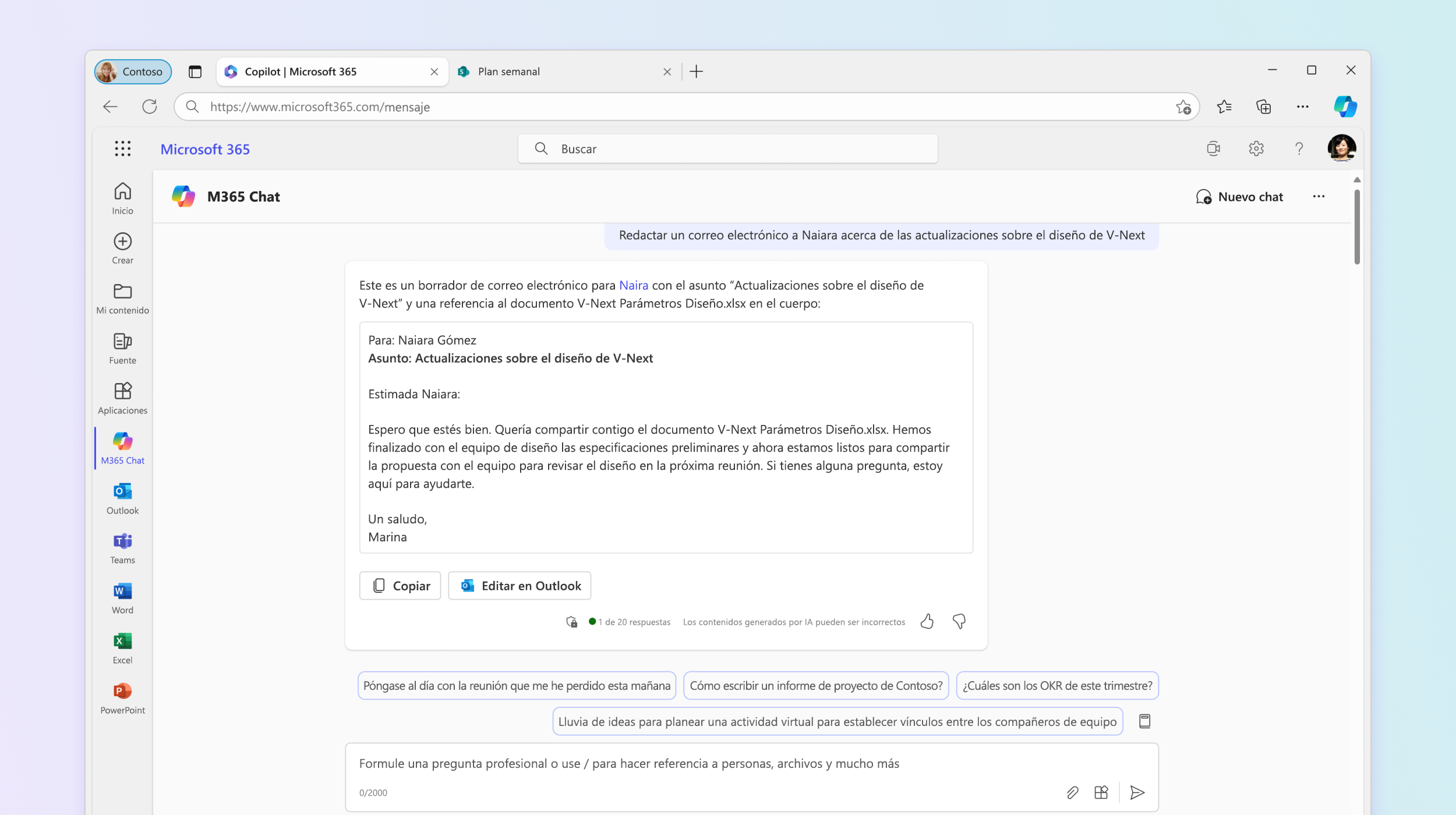Open the Contoso profile switcher
The width and height of the screenshot is (1456, 815).
pyautogui.click(x=133, y=72)
